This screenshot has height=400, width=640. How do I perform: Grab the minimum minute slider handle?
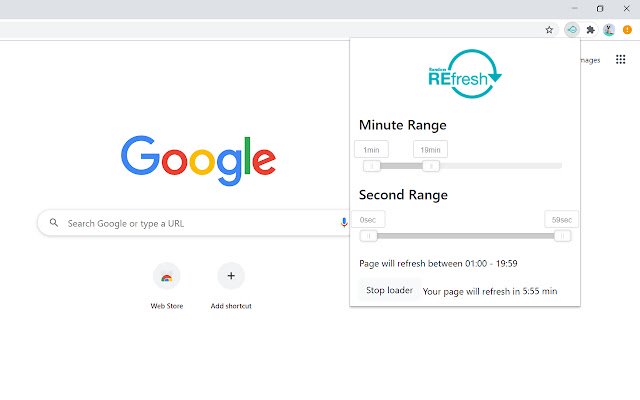(372, 166)
